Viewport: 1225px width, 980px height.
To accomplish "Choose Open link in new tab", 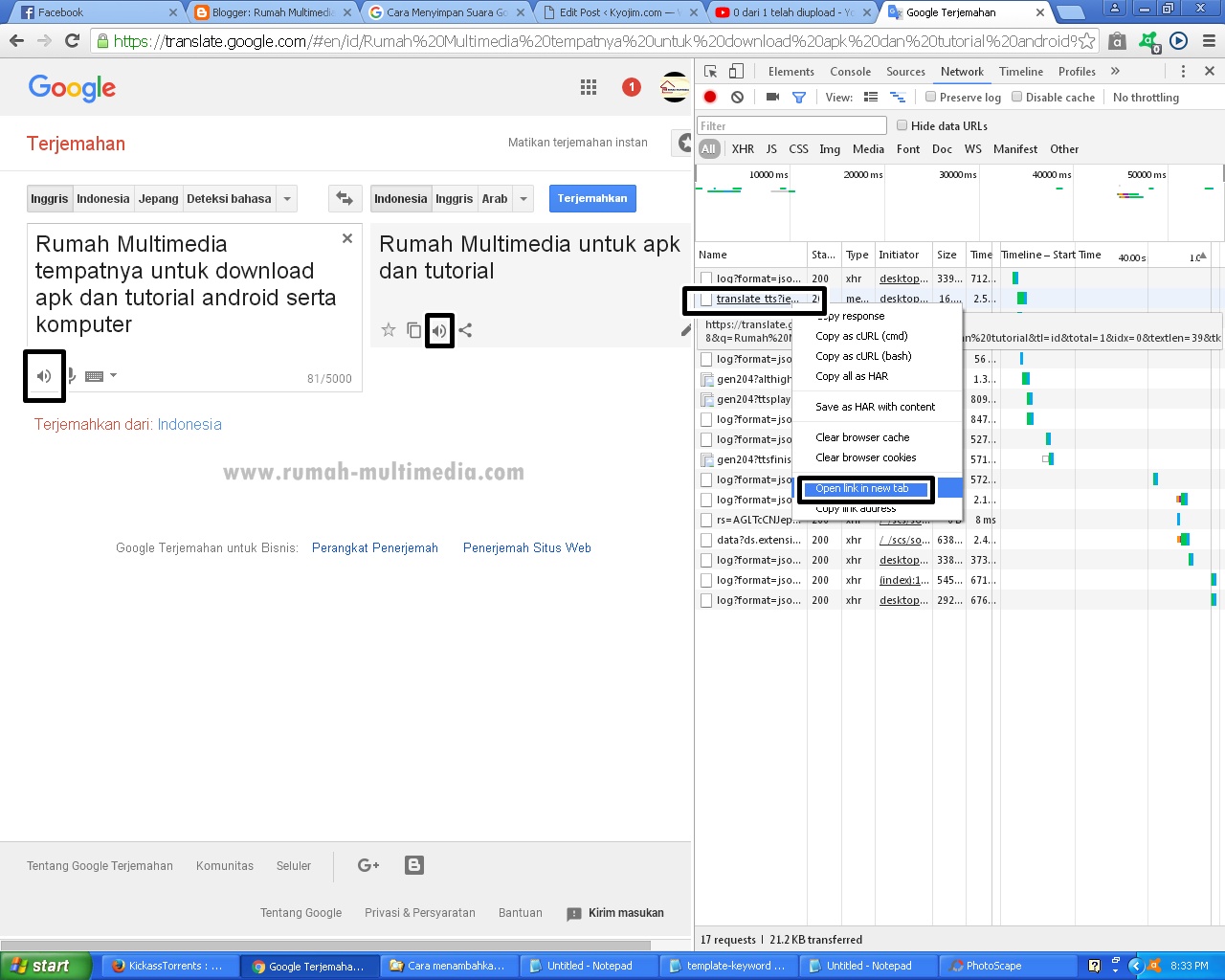I will coord(865,488).
